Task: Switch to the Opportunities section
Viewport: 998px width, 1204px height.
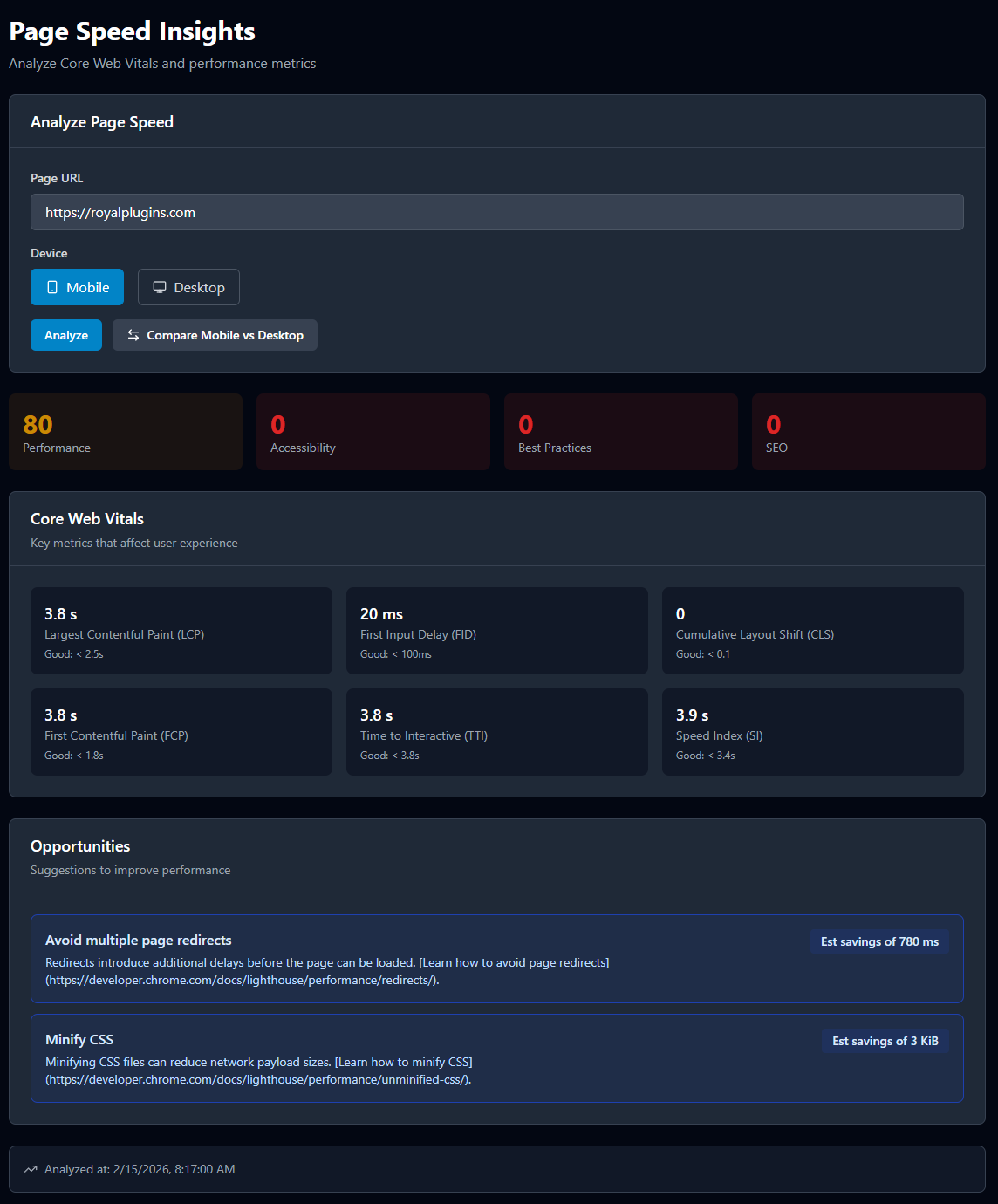Action: (x=79, y=846)
